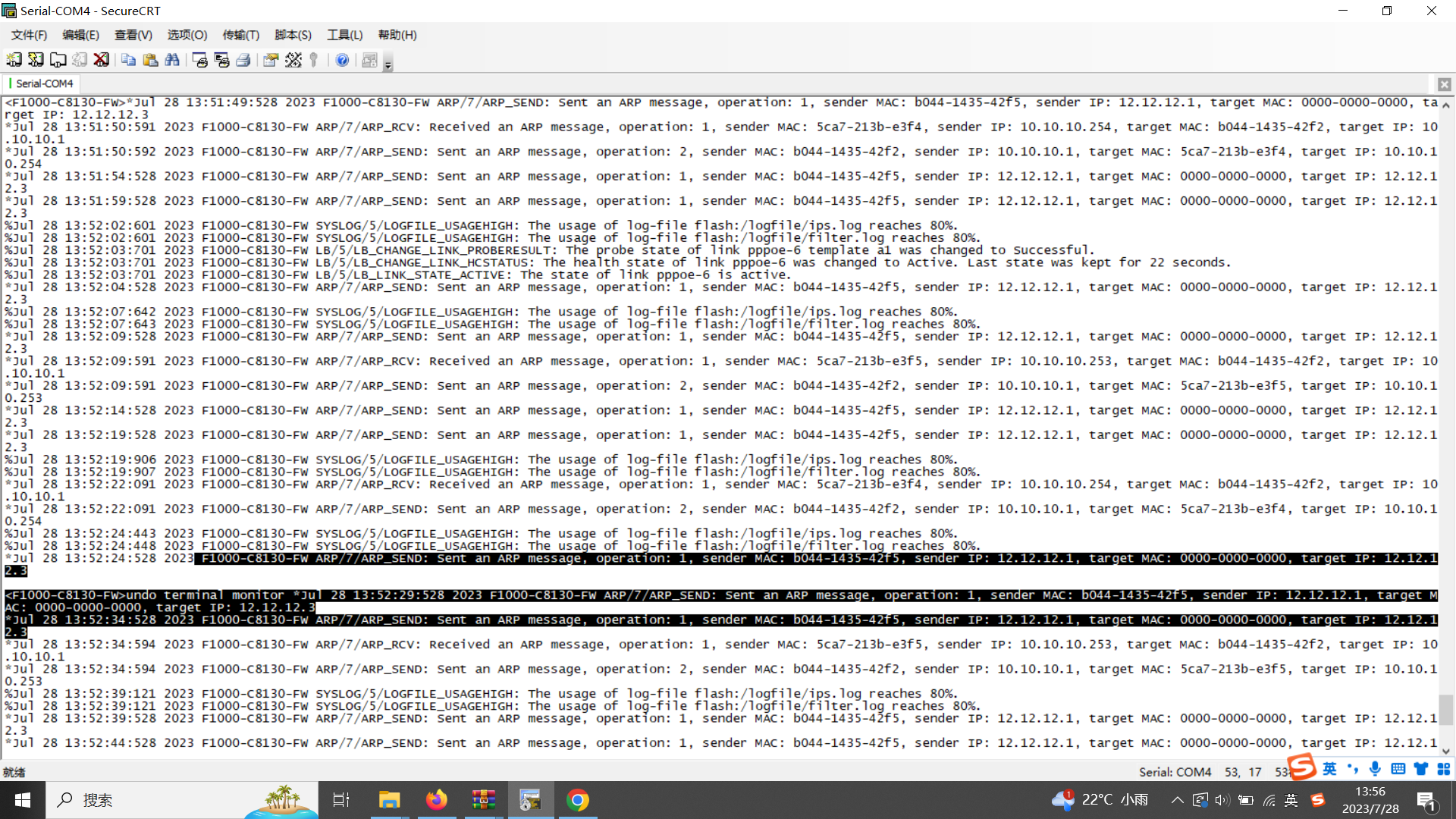Expand the toolbar overflow options arrow
Image resolution: width=1456 pixels, height=819 pixels.
(x=388, y=66)
